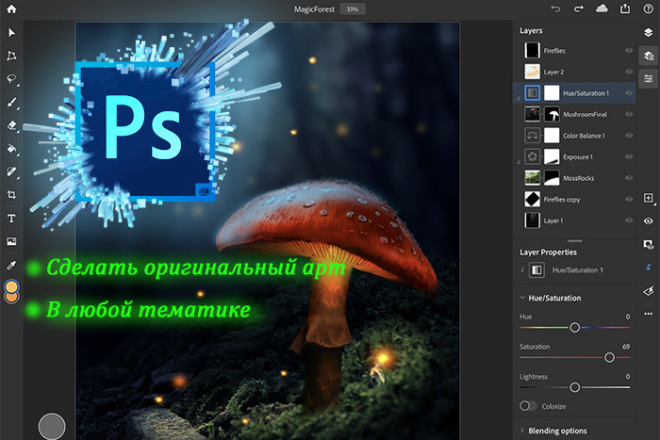Screen dimensions: 660x440
Task: Select the Lasso tool
Action: point(11,79)
